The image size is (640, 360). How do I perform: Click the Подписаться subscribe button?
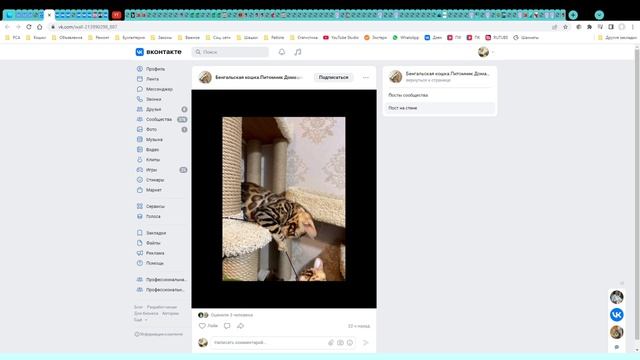tap(333, 77)
